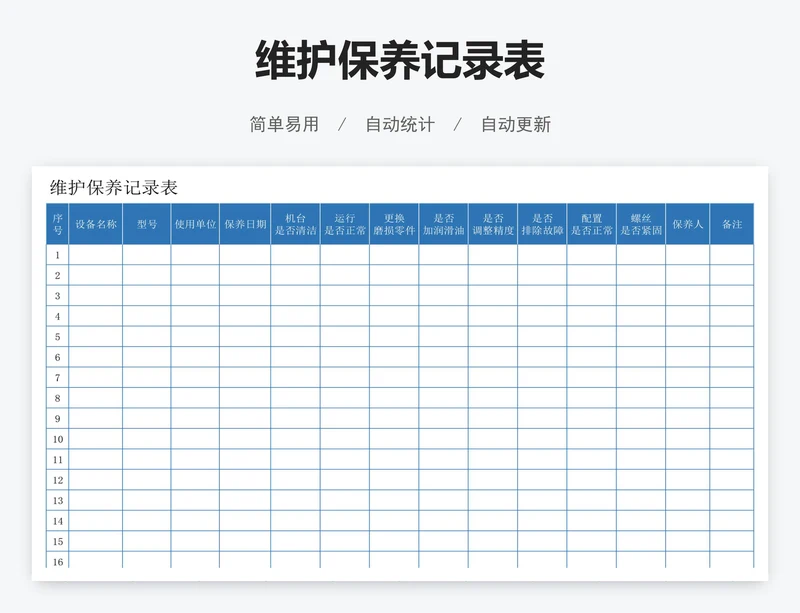Click row number 15 cell
Screen dimensions: 800x613
58,541
